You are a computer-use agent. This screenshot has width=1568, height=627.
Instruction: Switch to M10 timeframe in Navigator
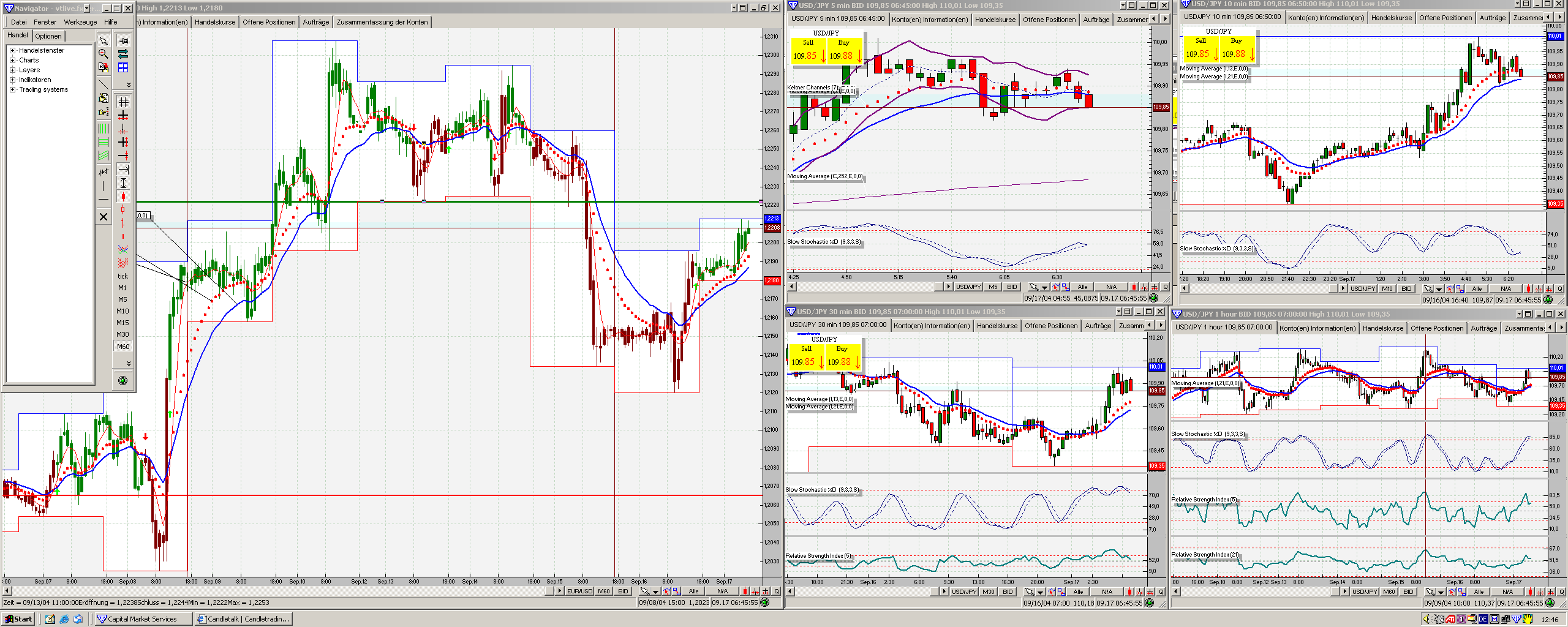pyautogui.click(x=123, y=311)
